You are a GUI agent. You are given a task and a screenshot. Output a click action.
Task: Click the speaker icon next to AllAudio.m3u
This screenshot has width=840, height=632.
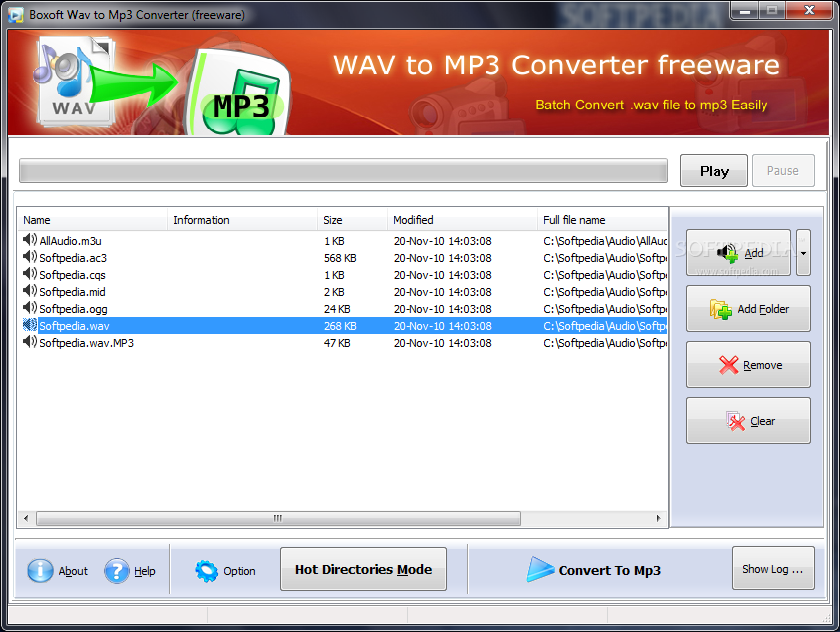[29, 240]
